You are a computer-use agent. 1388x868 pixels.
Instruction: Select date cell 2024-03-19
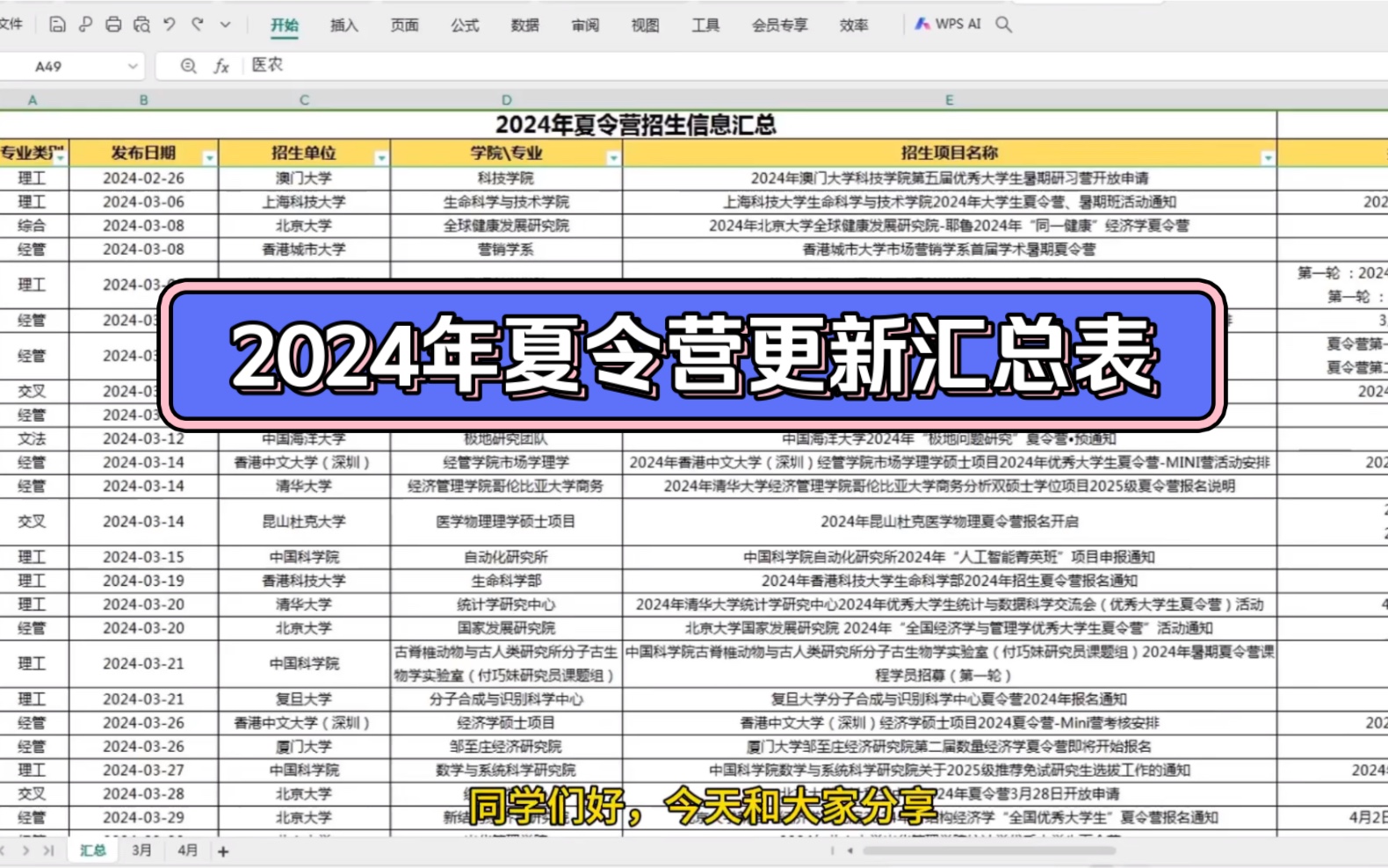click(143, 581)
